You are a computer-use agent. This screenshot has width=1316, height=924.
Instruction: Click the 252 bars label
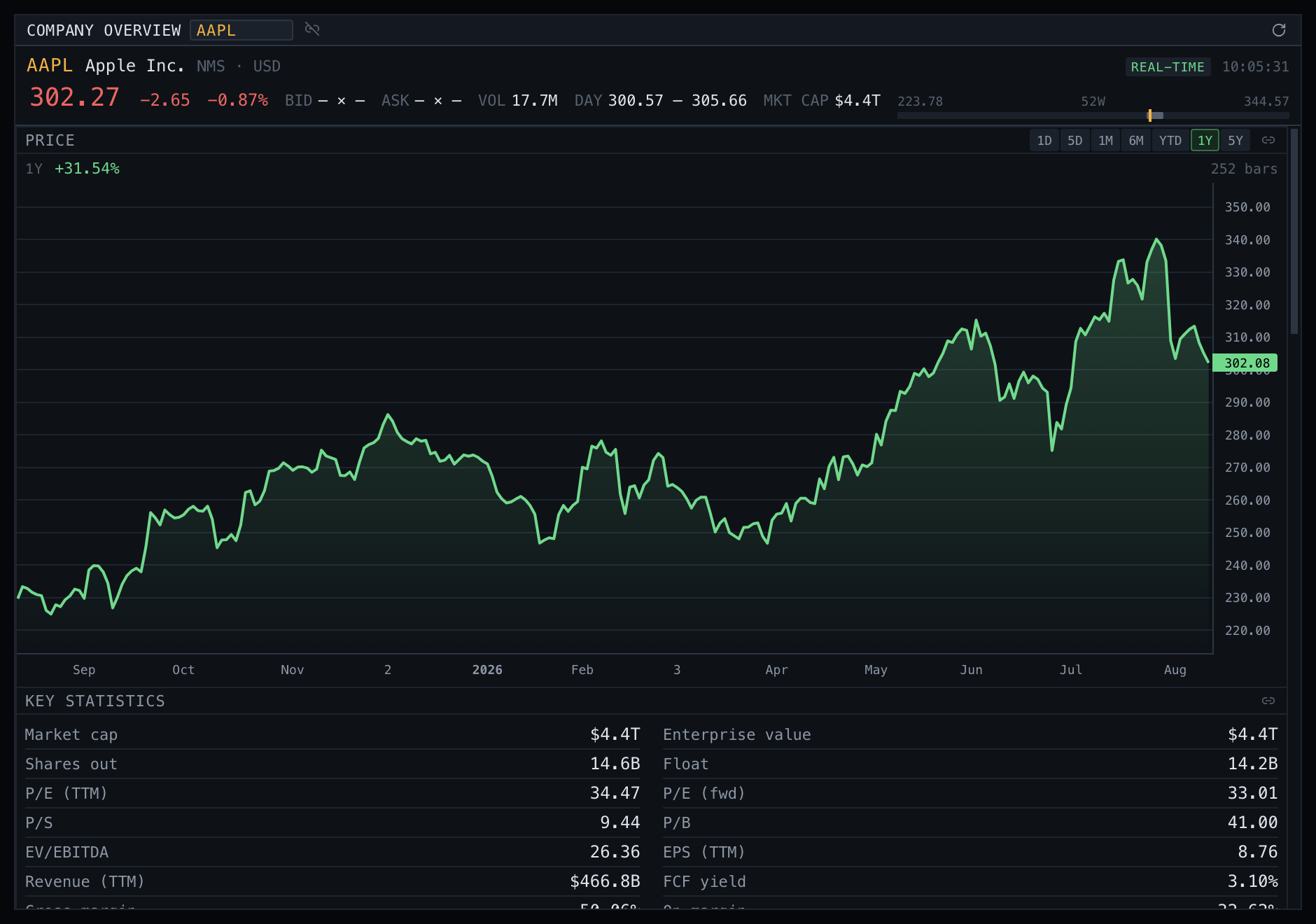[1244, 169]
